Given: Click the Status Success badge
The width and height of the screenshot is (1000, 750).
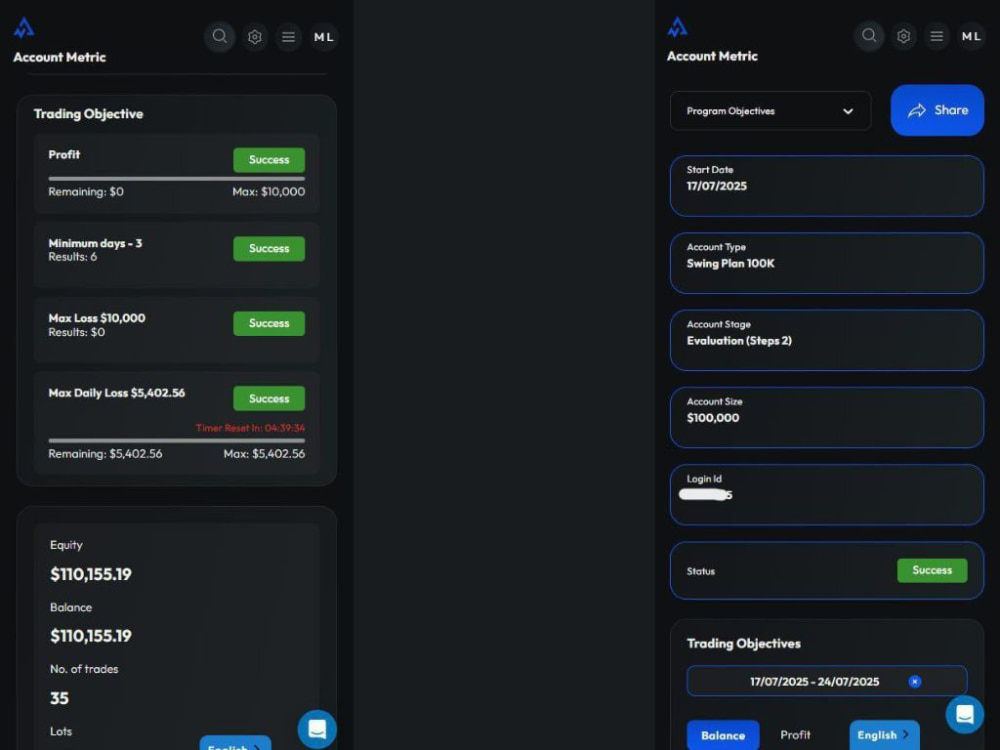Looking at the screenshot, I should click(x=932, y=570).
